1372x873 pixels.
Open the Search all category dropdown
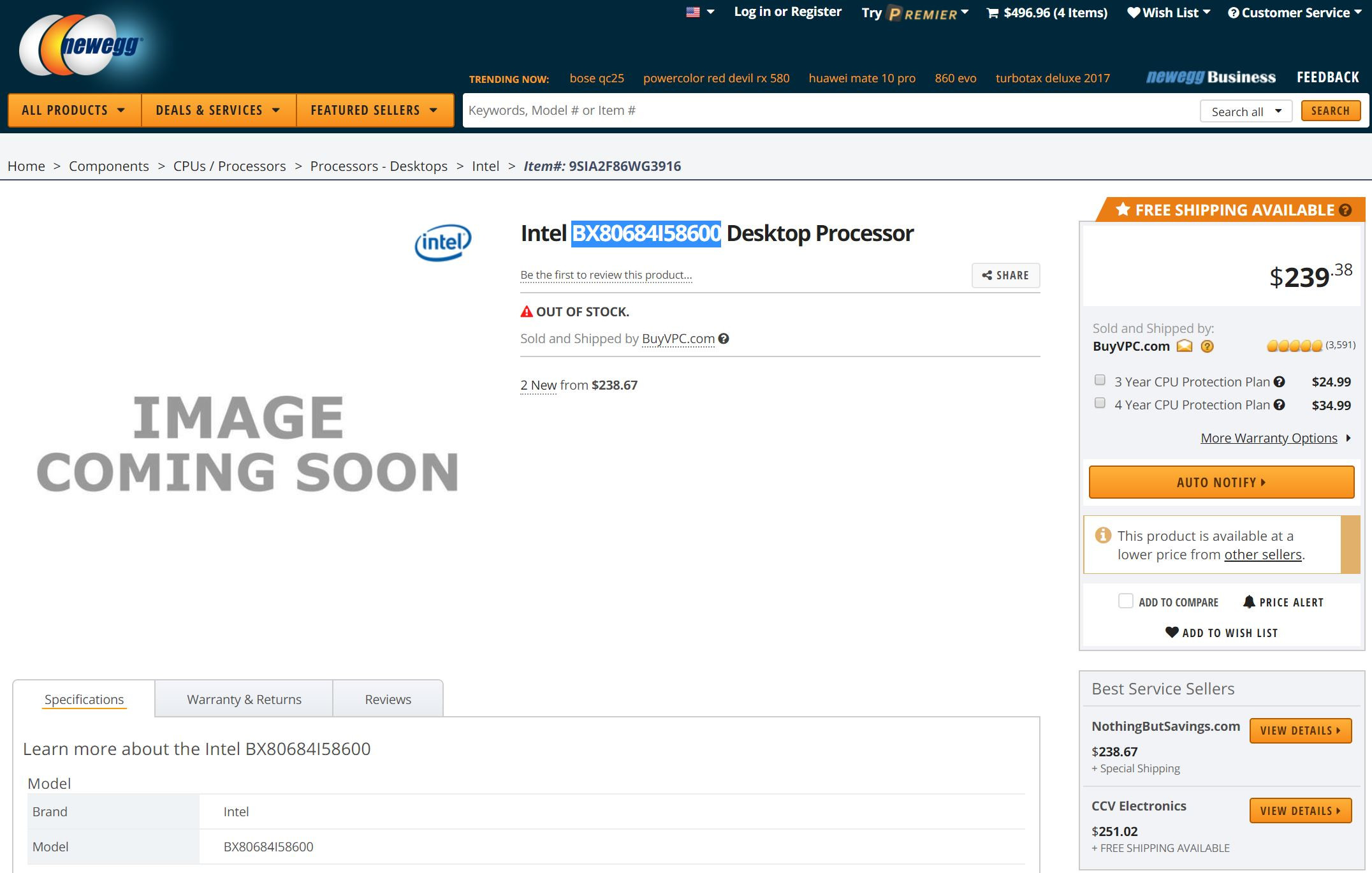click(1245, 112)
